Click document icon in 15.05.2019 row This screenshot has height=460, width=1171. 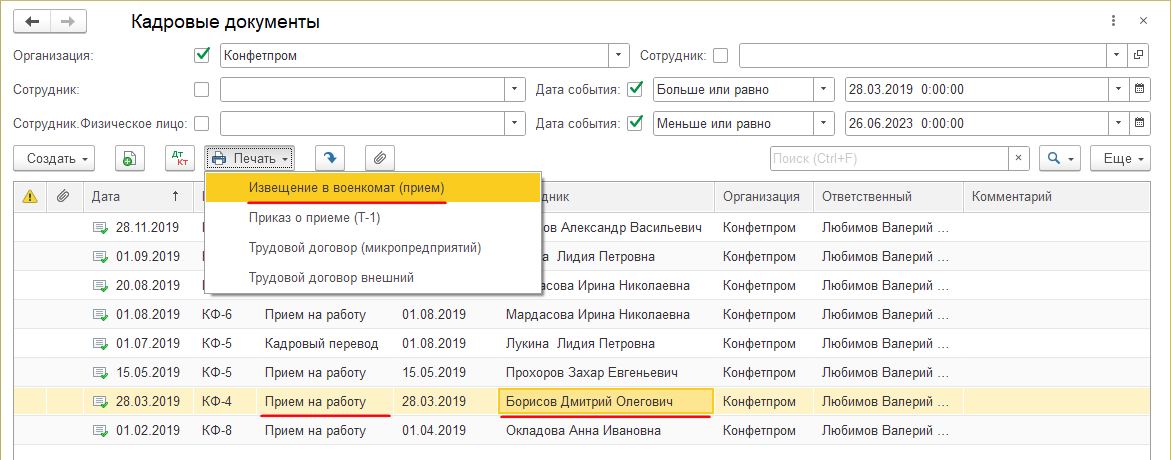(x=100, y=372)
